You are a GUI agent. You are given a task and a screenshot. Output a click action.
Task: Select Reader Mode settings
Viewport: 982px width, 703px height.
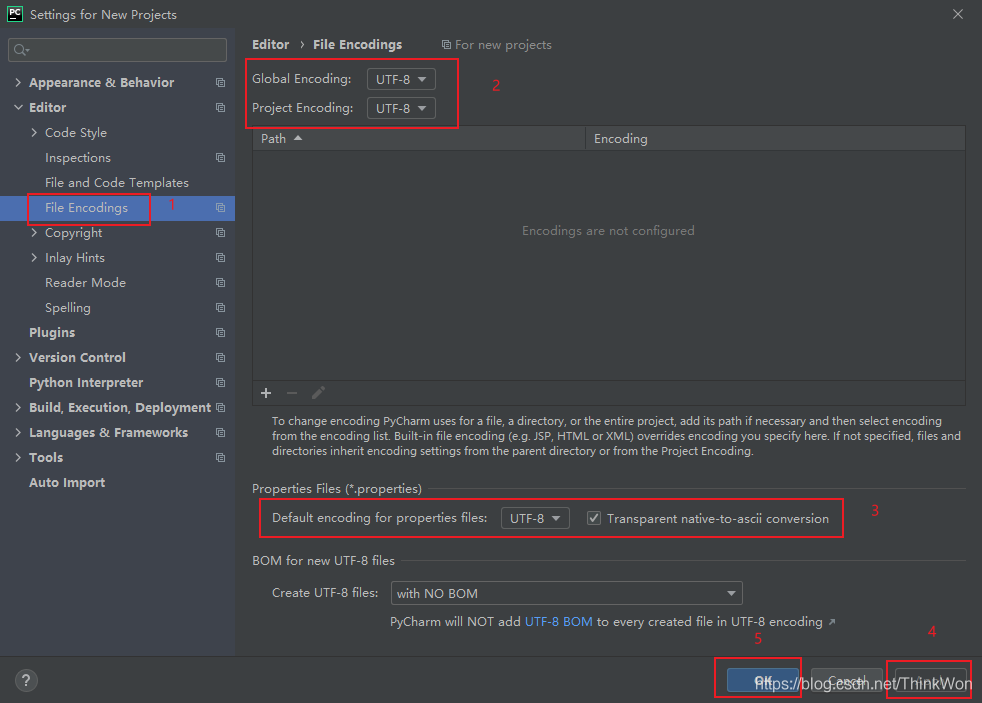pos(85,283)
